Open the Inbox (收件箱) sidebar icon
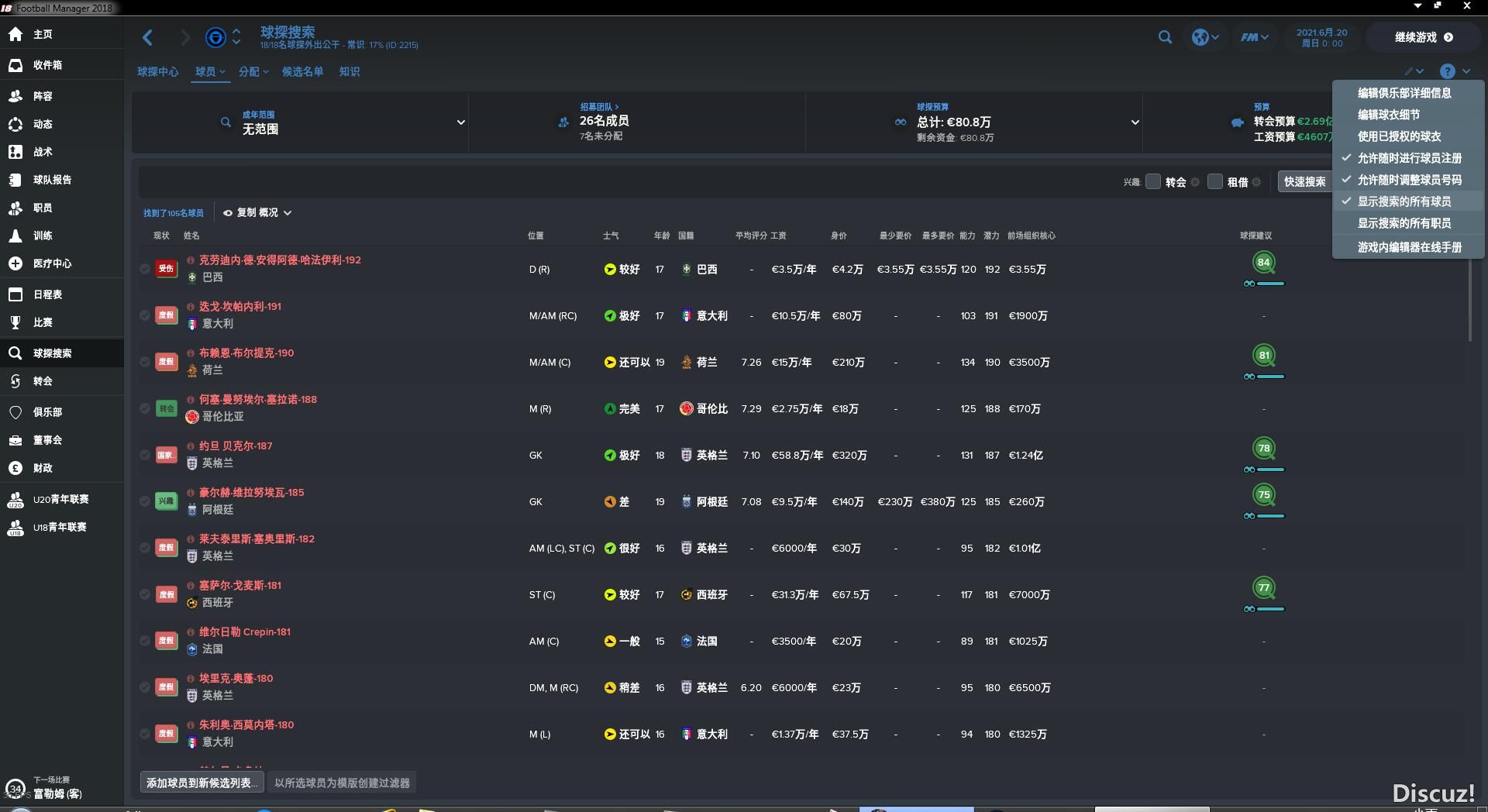1488x812 pixels. (x=15, y=65)
